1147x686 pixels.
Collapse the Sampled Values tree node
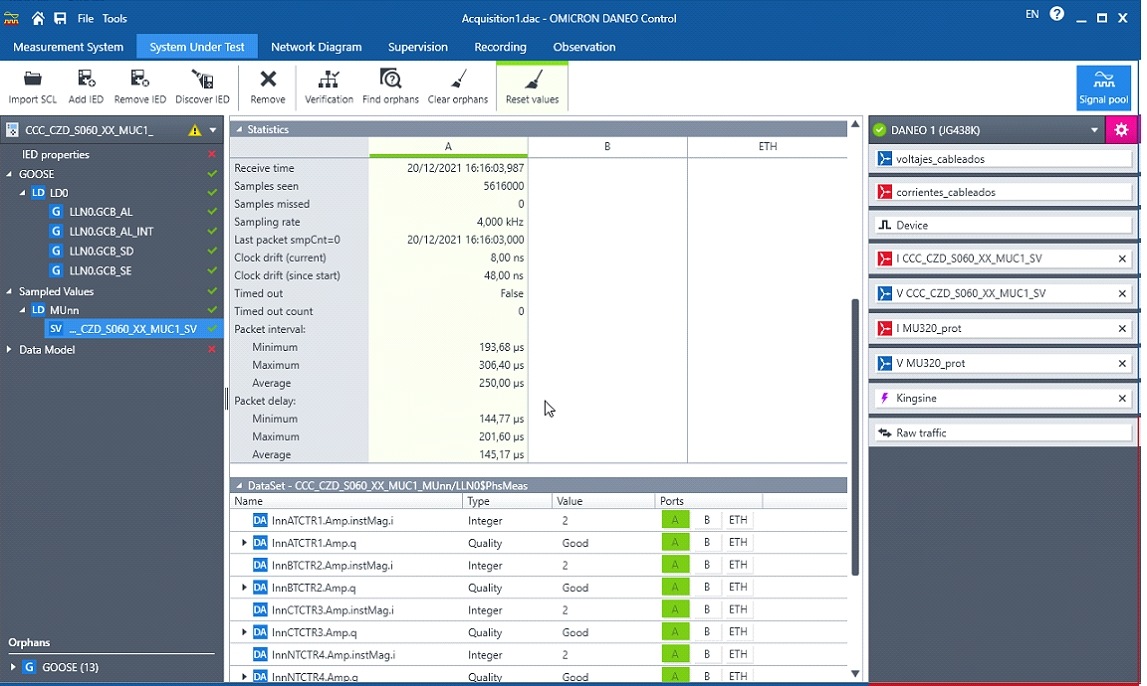10,291
